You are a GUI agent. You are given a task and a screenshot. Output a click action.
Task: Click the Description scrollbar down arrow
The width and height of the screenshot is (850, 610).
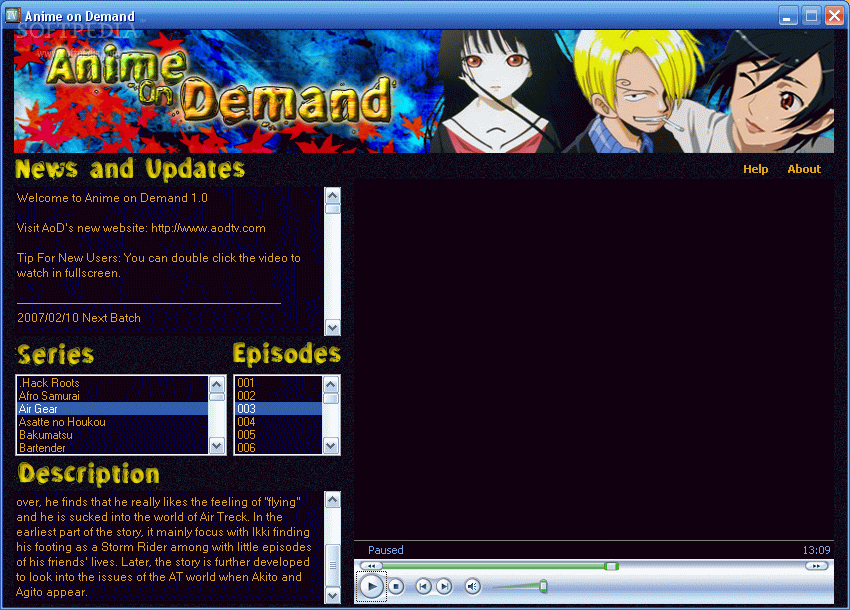coord(332,595)
